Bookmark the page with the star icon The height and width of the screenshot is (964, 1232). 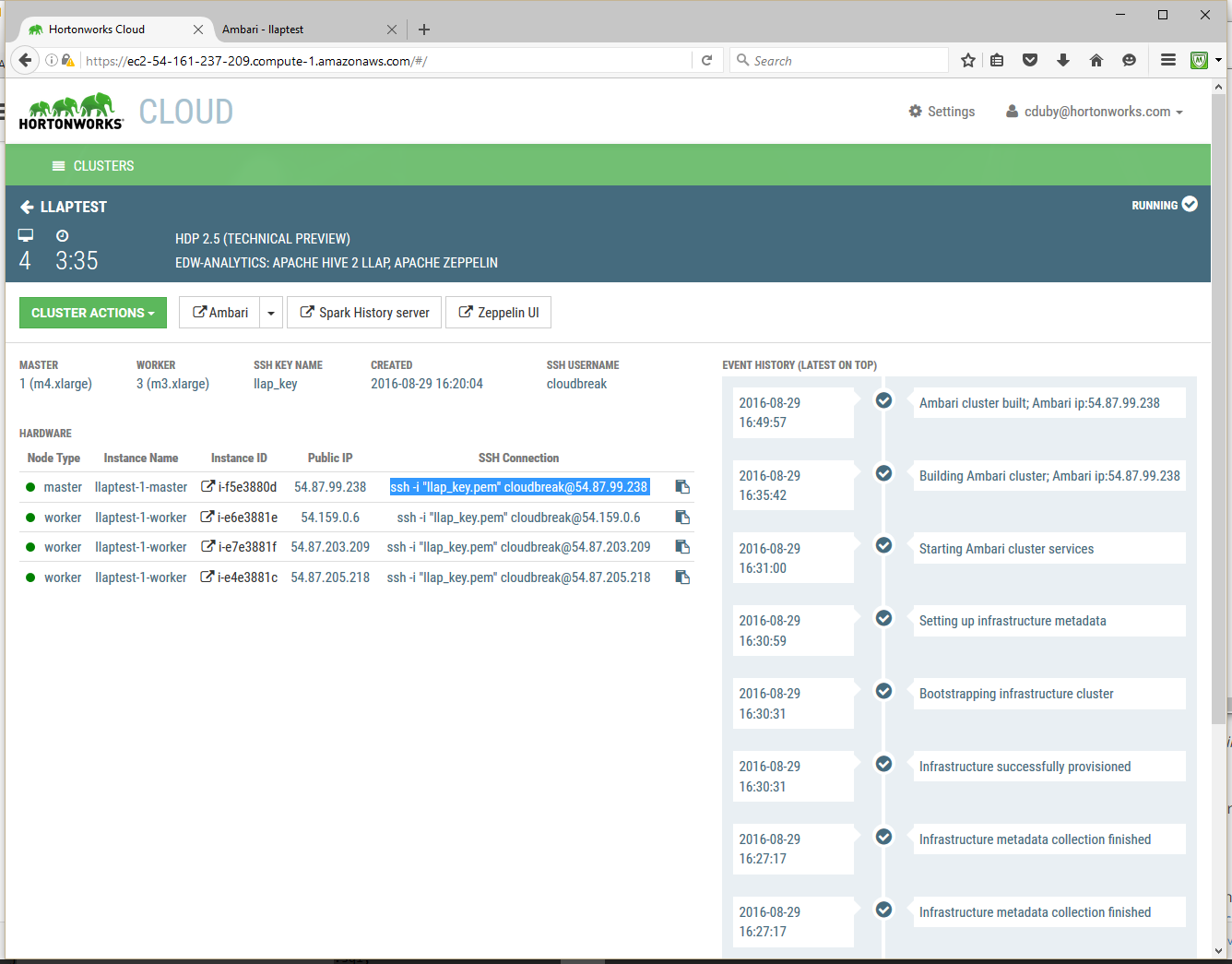[x=967, y=59]
